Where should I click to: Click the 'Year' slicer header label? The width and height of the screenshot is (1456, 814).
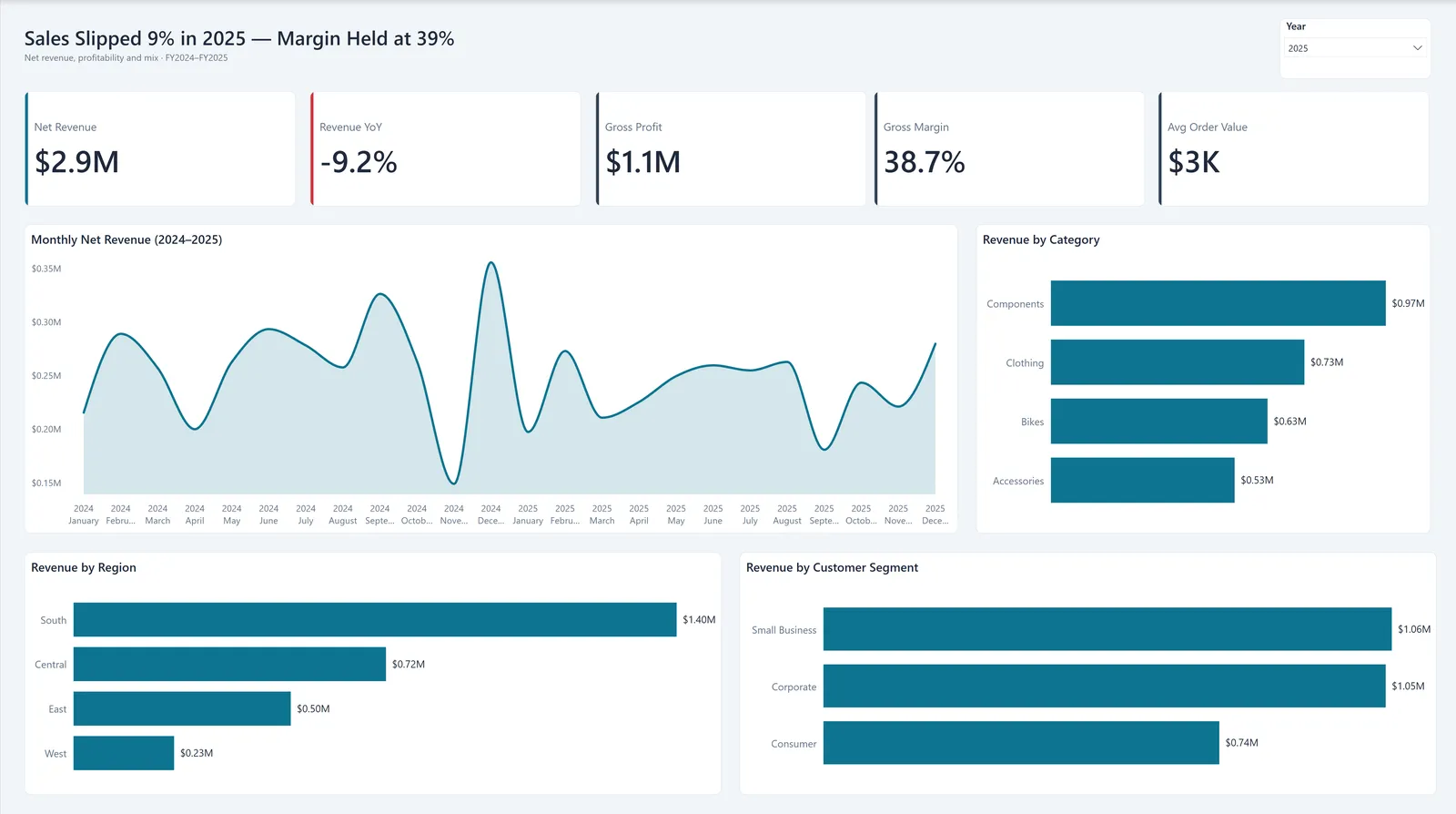click(1296, 26)
